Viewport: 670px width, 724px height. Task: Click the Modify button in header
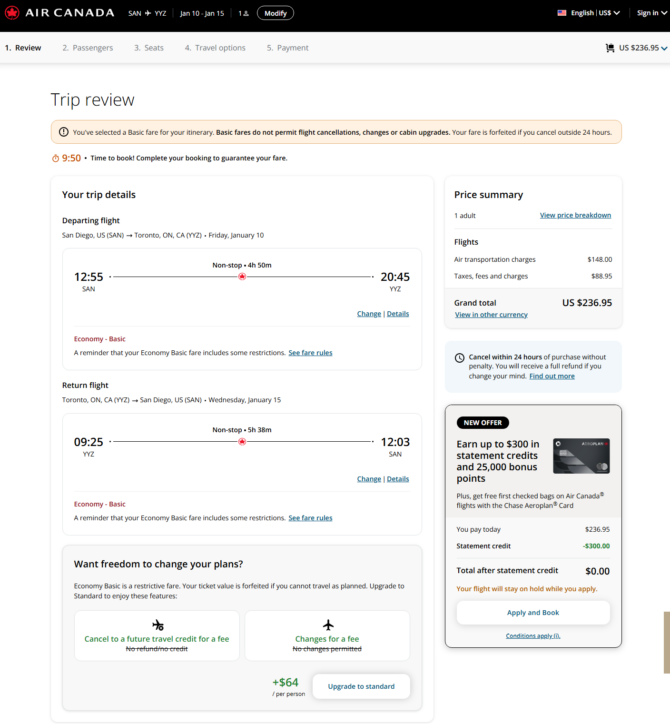tap(275, 13)
